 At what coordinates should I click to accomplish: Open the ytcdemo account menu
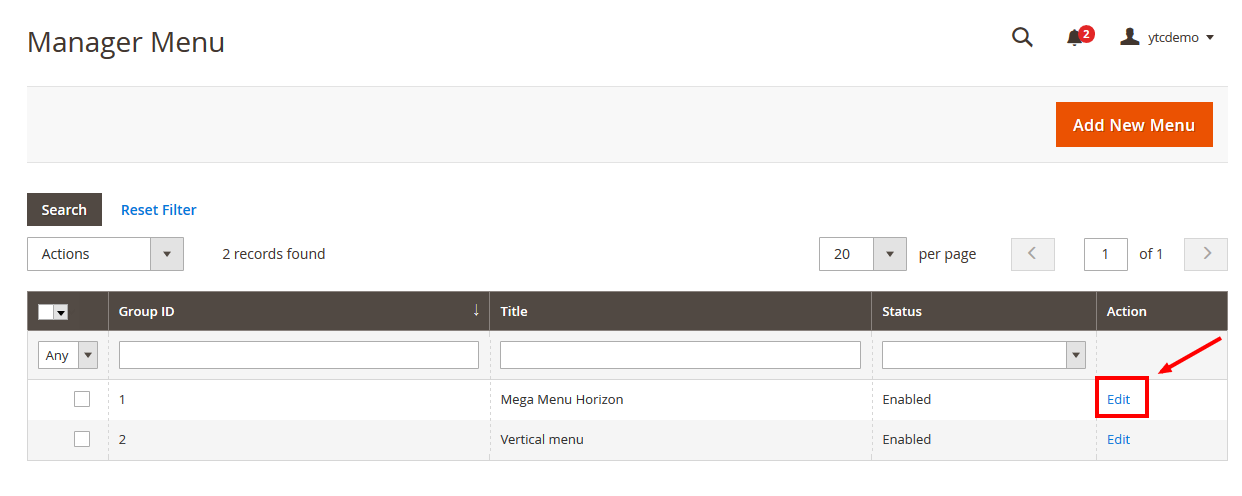[1167, 37]
